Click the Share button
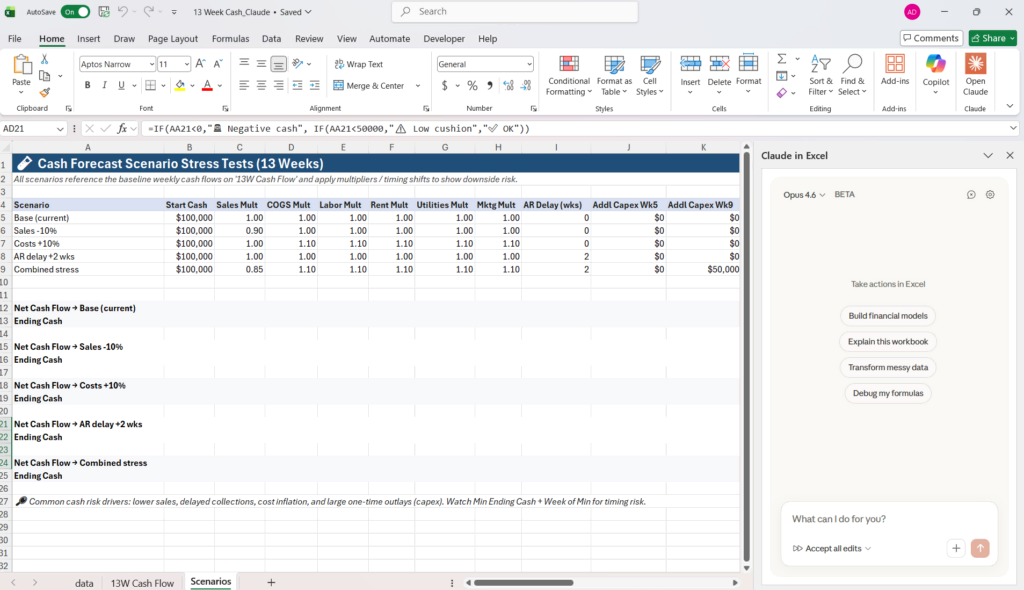Image resolution: width=1024 pixels, height=590 pixels. click(x=993, y=39)
